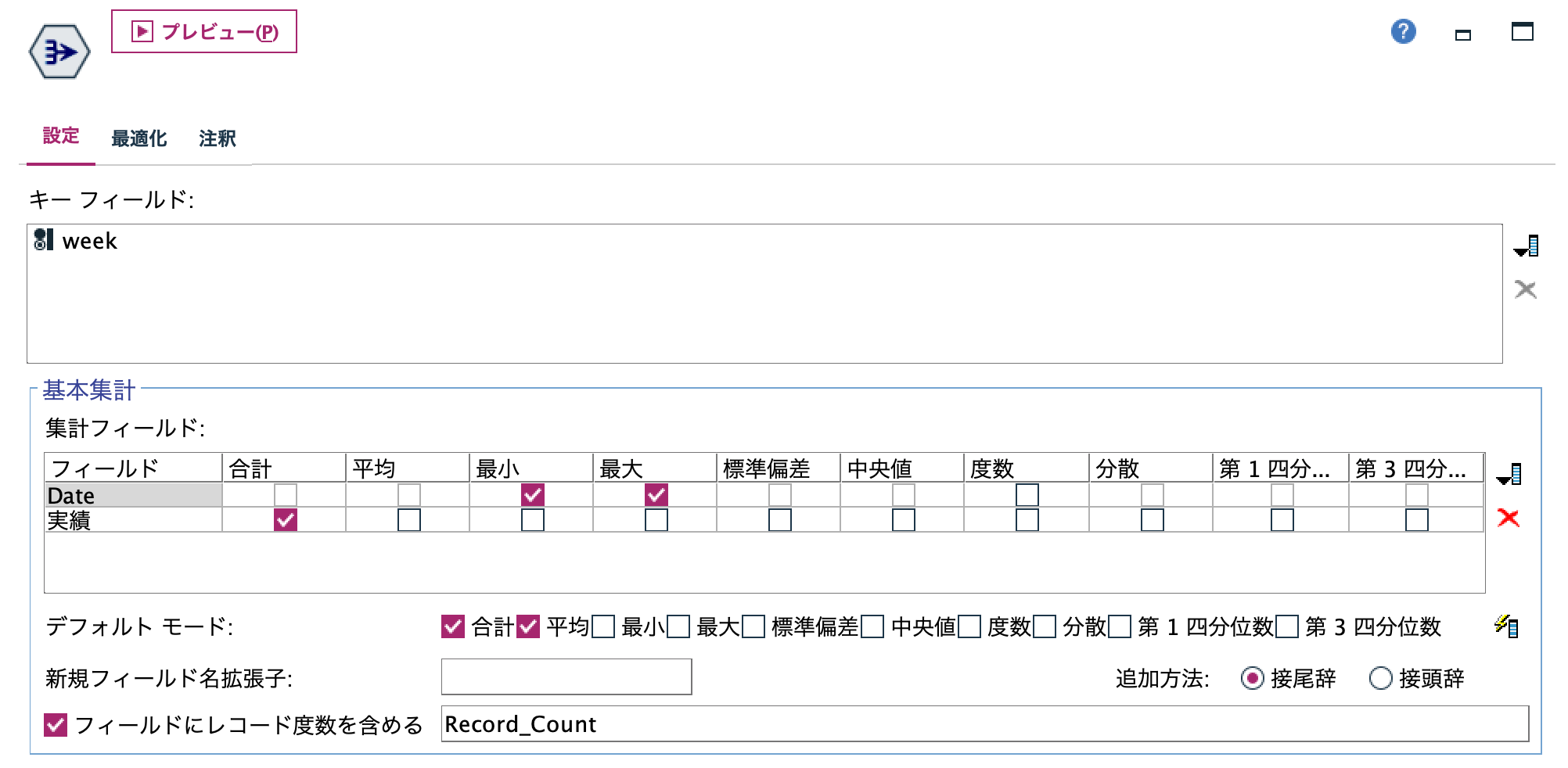Click the 分散 column header
This screenshot has height=768, width=1568.
tap(1151, 468)
